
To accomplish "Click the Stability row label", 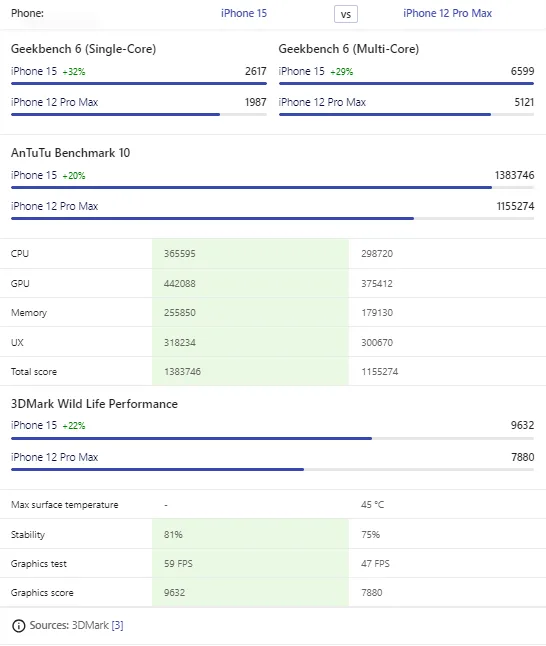I will click(x=28, y=535).
